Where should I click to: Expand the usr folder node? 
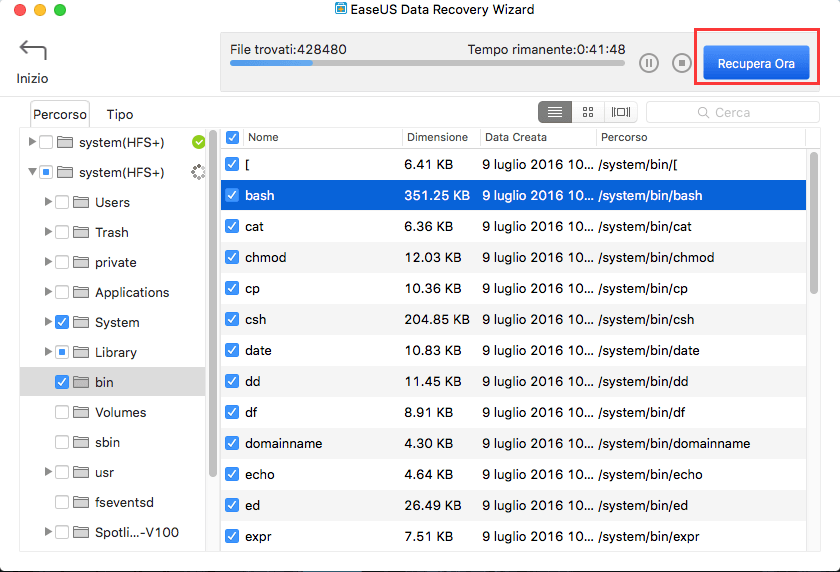[48, 471]
